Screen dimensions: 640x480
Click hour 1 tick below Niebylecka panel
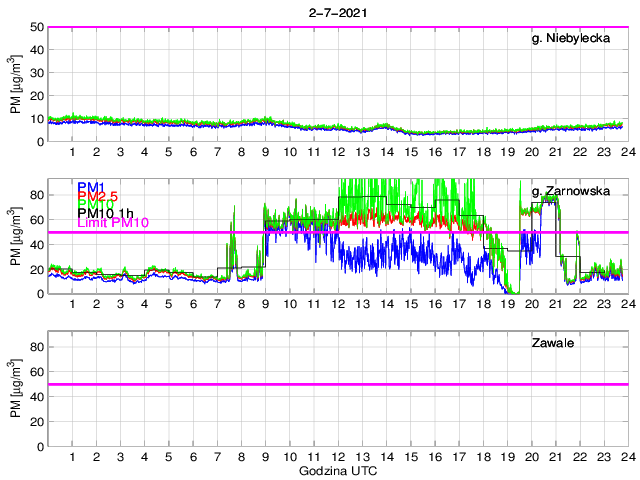click(x=73, y=152)
